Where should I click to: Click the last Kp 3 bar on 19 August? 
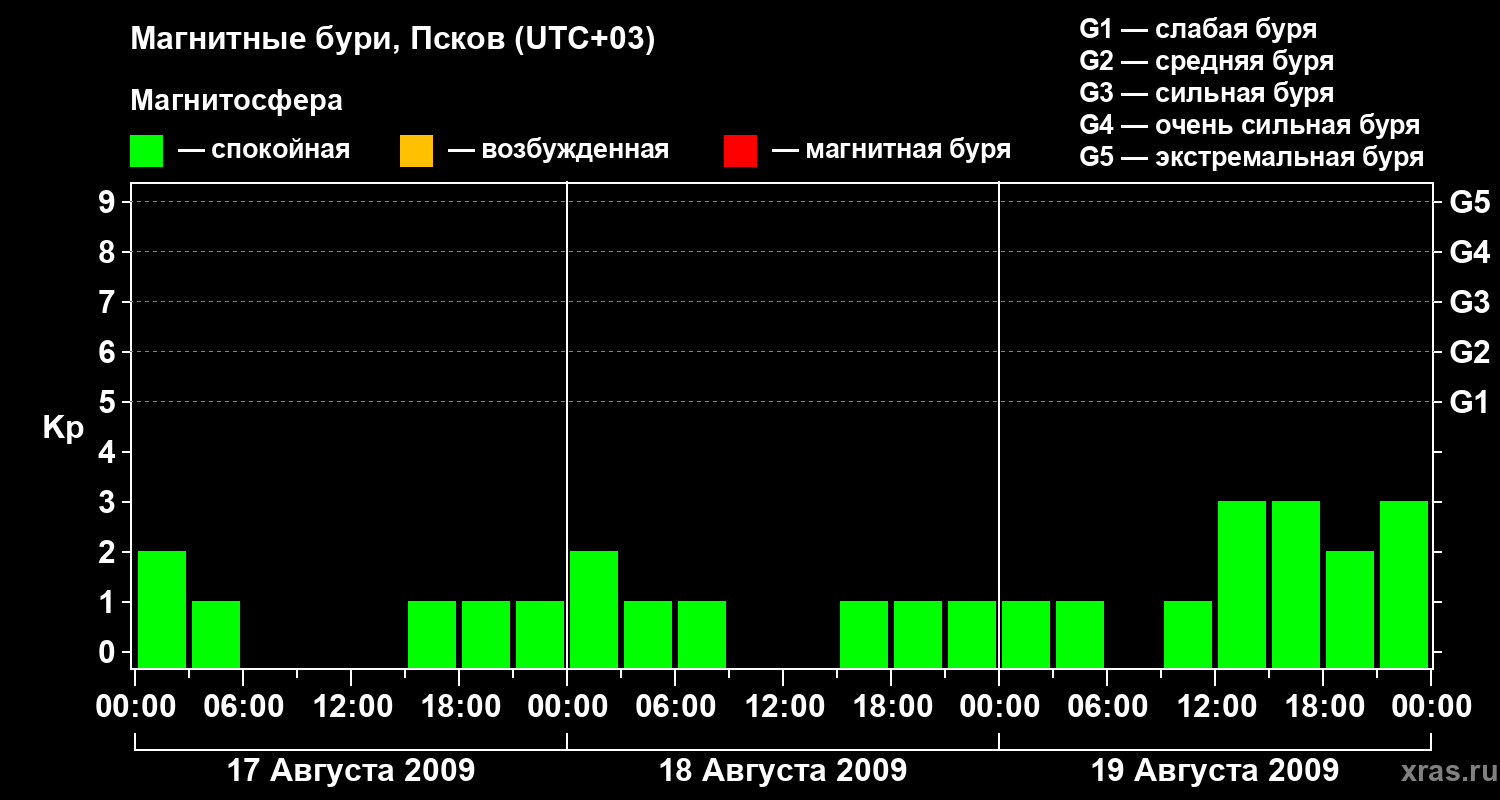click(1404, 584)
